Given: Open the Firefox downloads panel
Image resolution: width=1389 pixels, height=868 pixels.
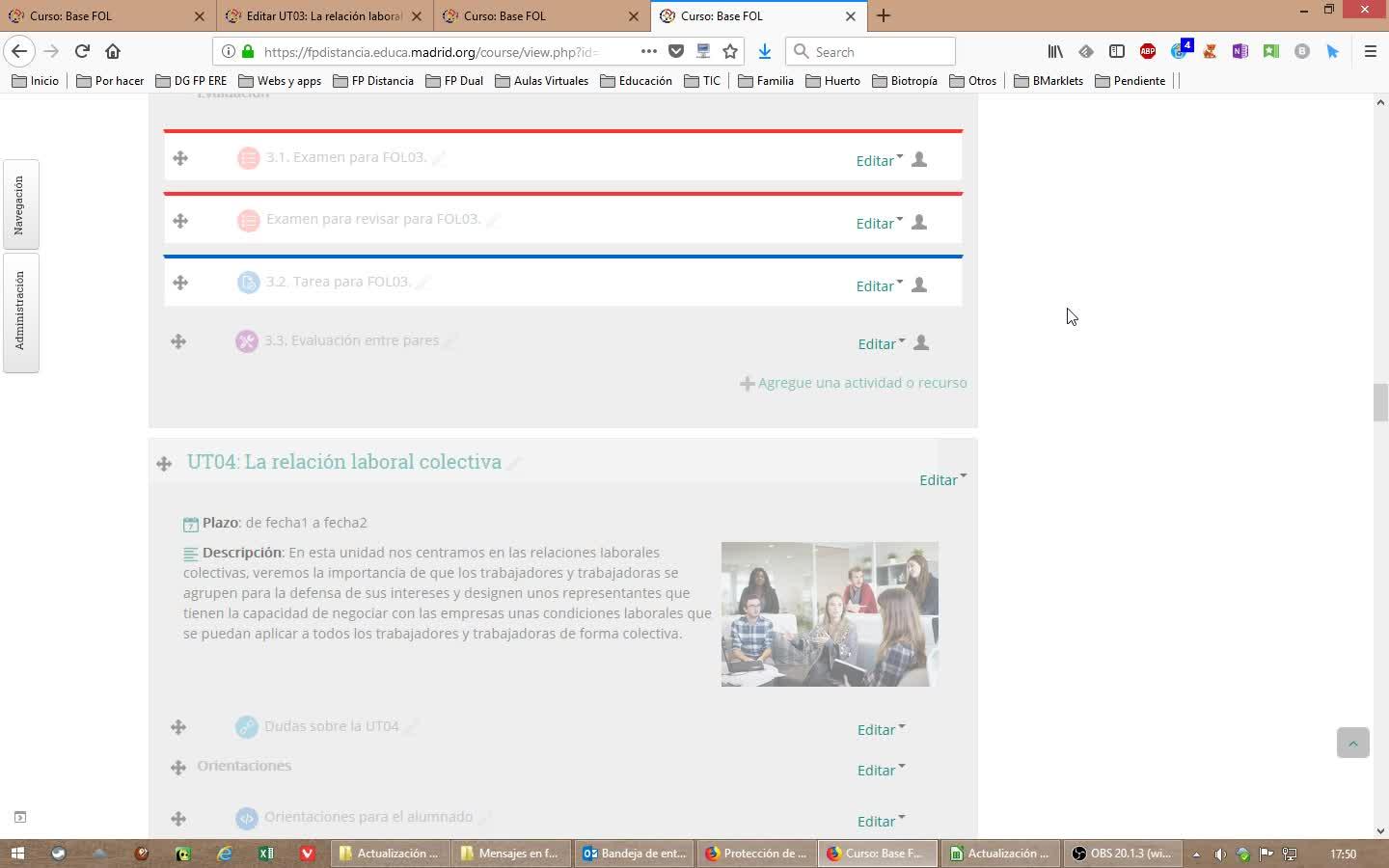Looking at the screenshot, I should coord(765,51).
